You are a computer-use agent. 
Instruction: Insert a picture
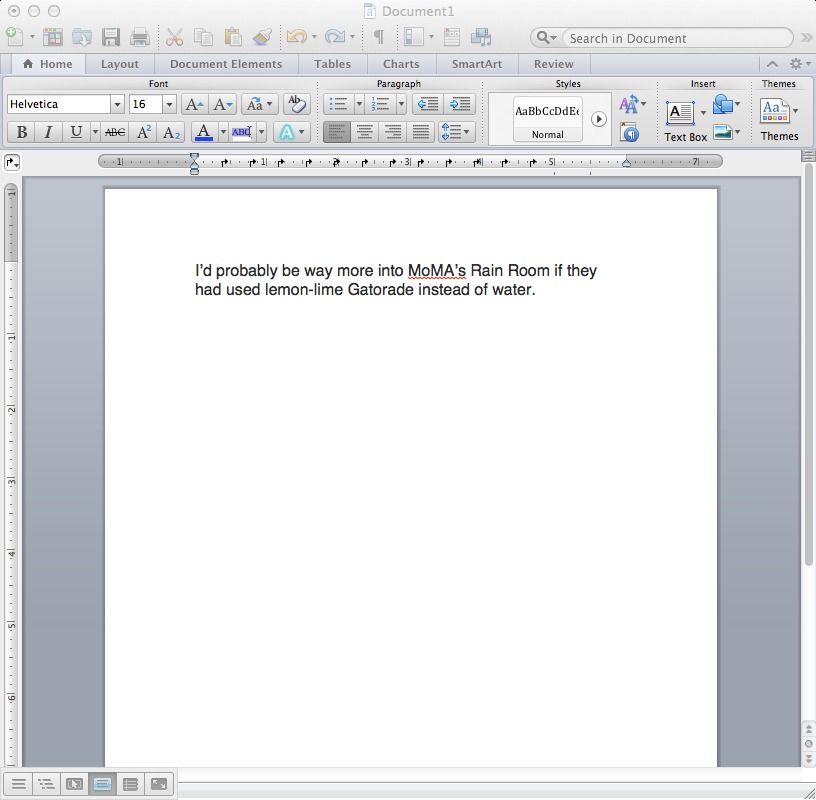[x=726, y=132]
